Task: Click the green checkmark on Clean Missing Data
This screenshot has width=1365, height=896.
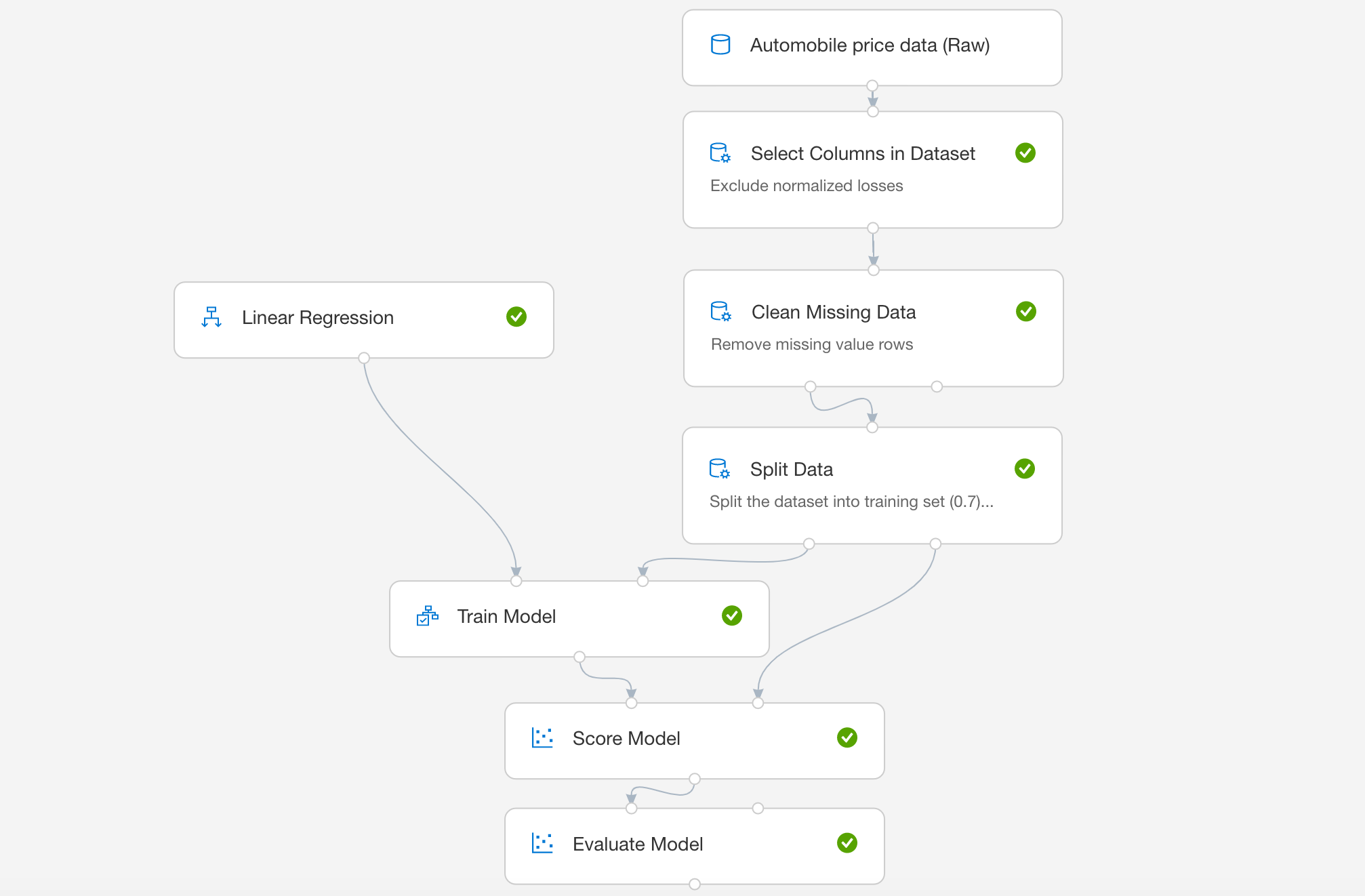Action: click(1026, 311)
